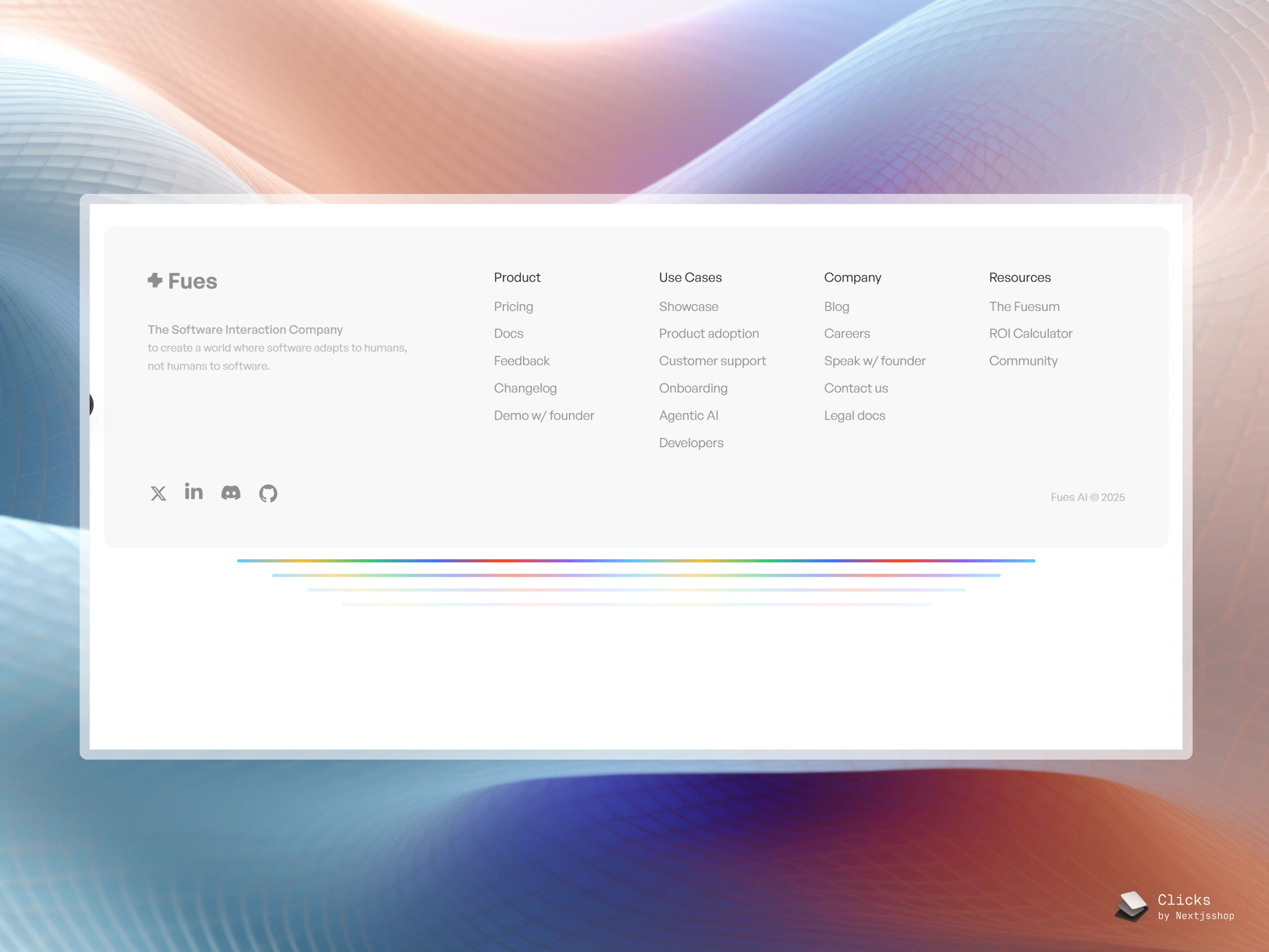Click the Clicks by Nextjsshop badge
The image size is (1269, 952).
[1175, 907]
